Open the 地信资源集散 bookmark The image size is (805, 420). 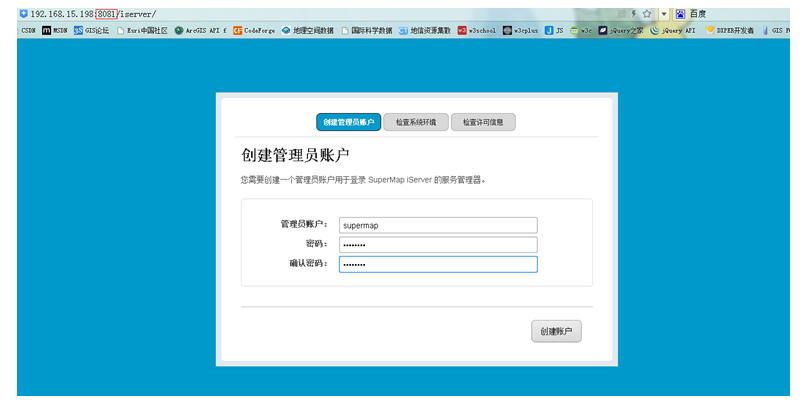pyautogui.click(x=425, y=30)
